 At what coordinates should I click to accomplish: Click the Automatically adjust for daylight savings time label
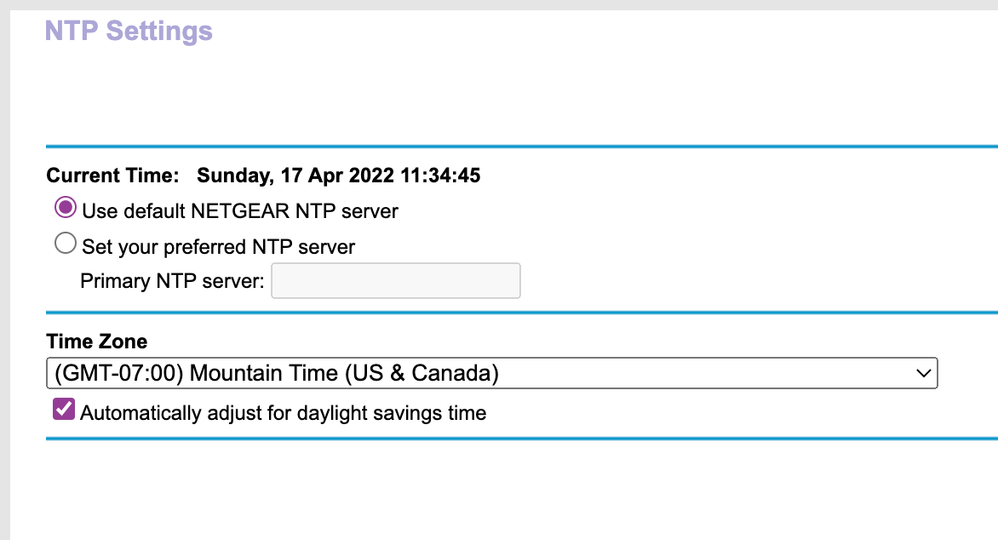[283, 412]
